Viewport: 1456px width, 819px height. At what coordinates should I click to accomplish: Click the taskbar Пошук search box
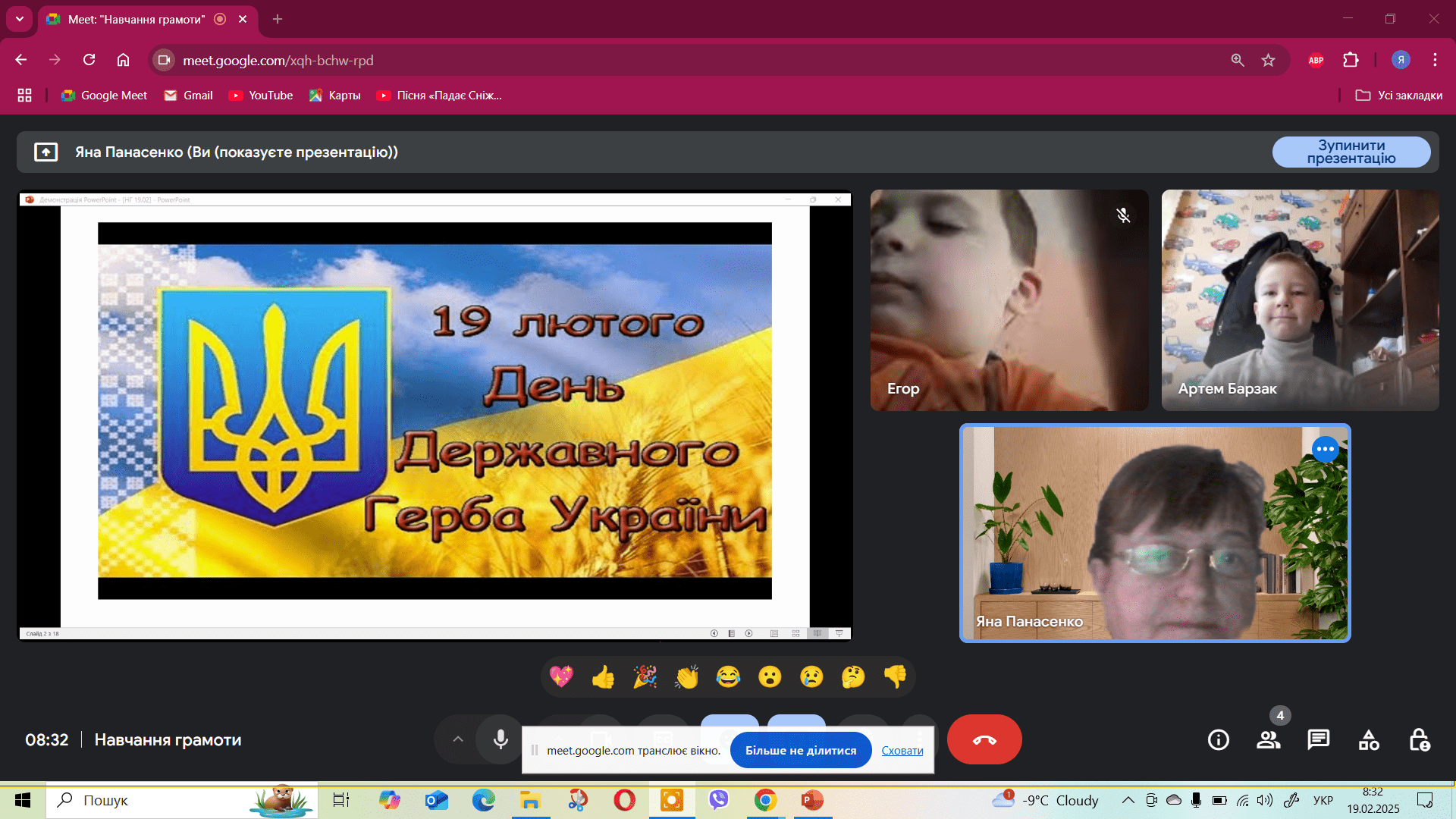182,800
